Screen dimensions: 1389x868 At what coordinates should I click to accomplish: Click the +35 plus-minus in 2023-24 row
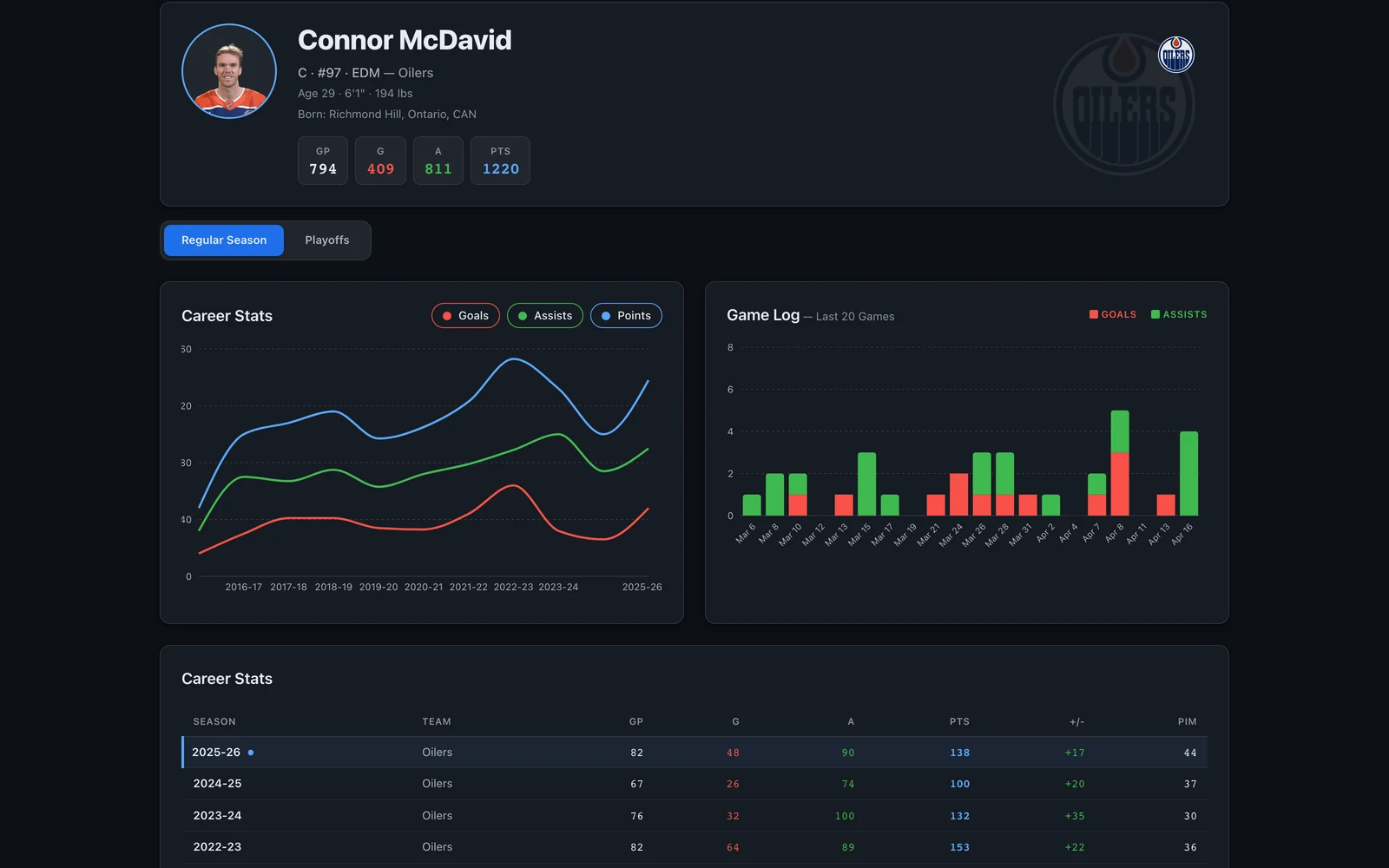tap(1075, 816)
